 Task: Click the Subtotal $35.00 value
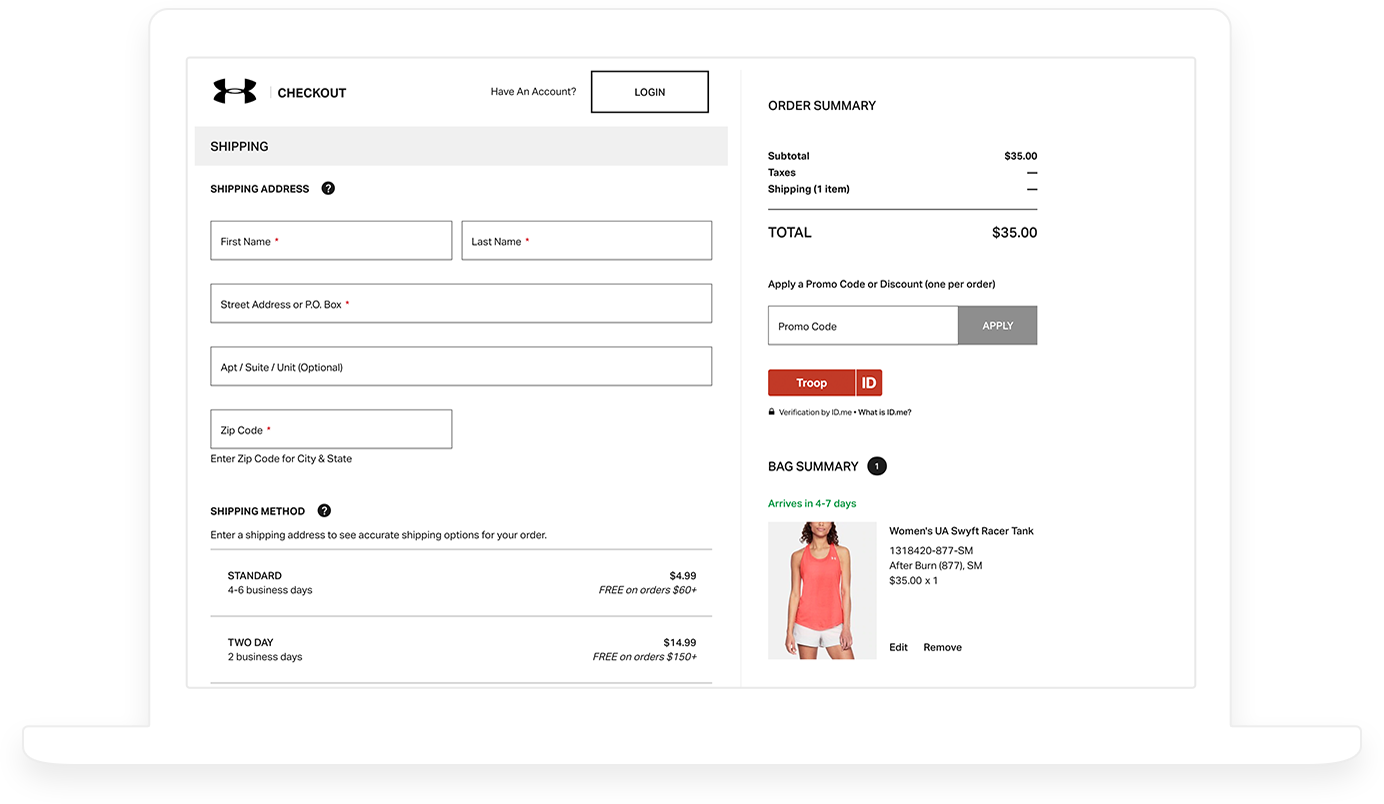click(1021, 156)
